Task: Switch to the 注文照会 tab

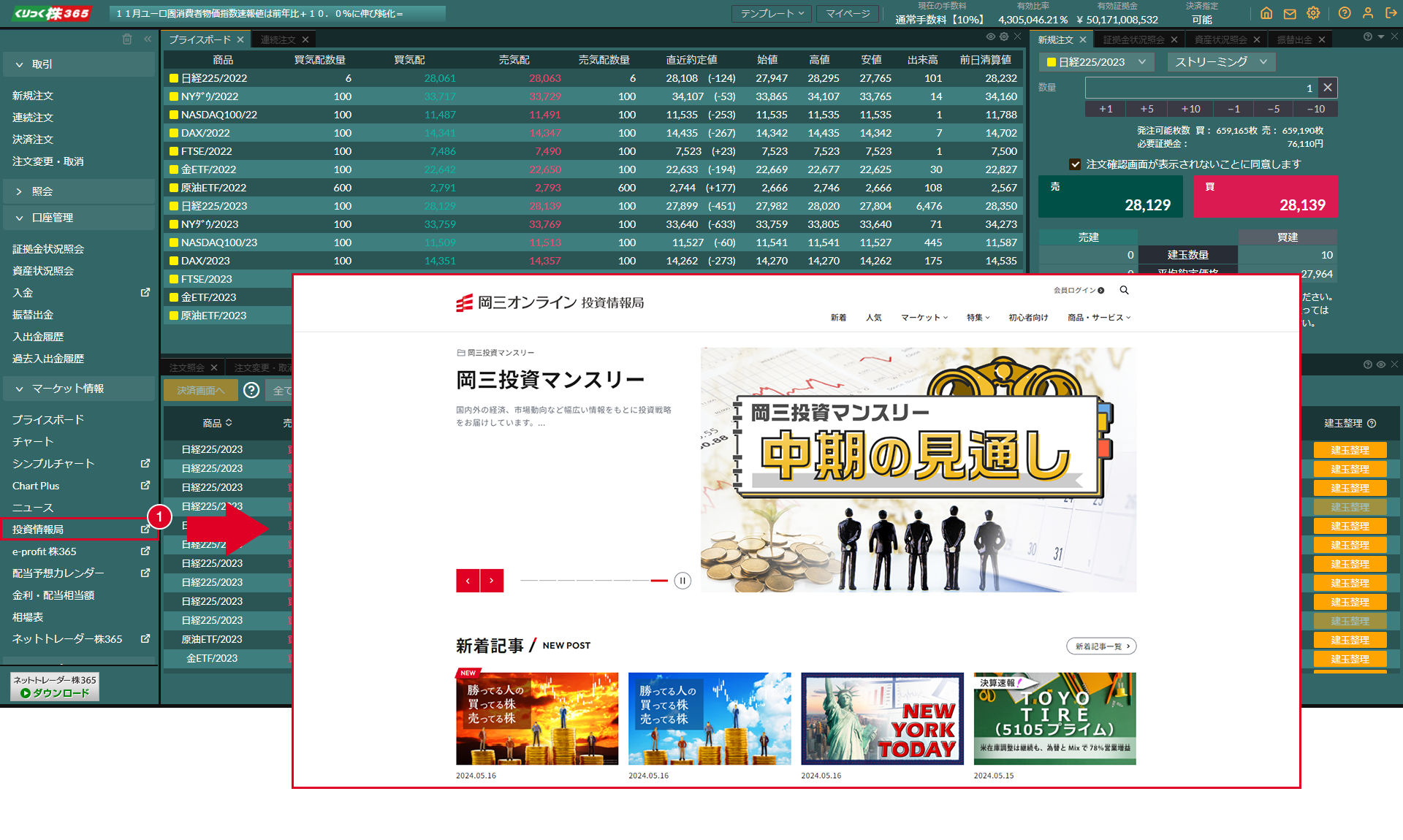Action: [187, 367]
